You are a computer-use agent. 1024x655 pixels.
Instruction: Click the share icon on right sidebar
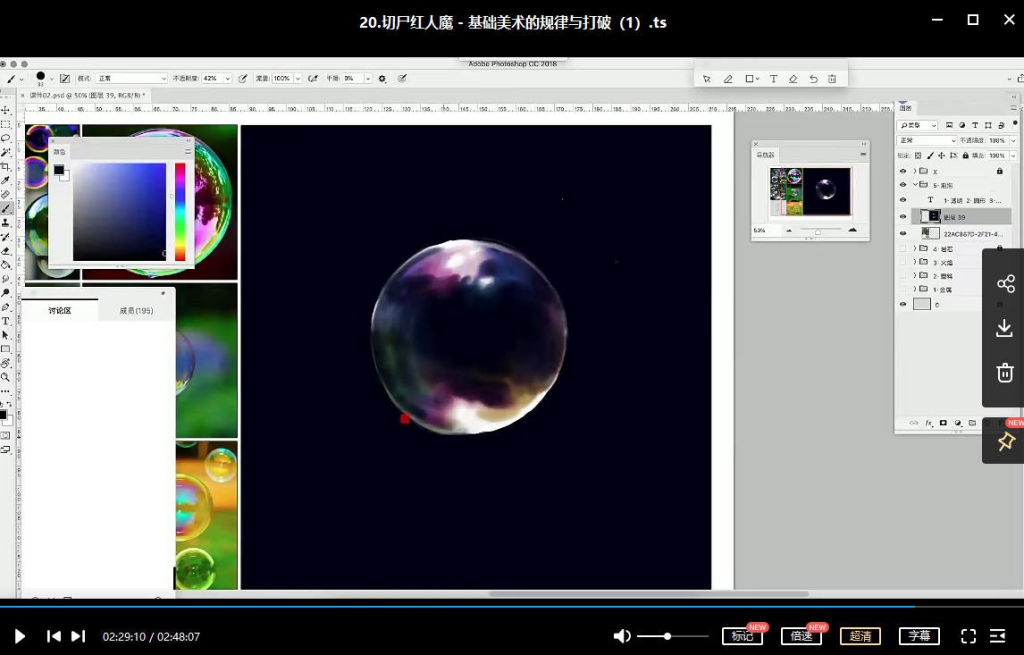[x=1005, y=284]
